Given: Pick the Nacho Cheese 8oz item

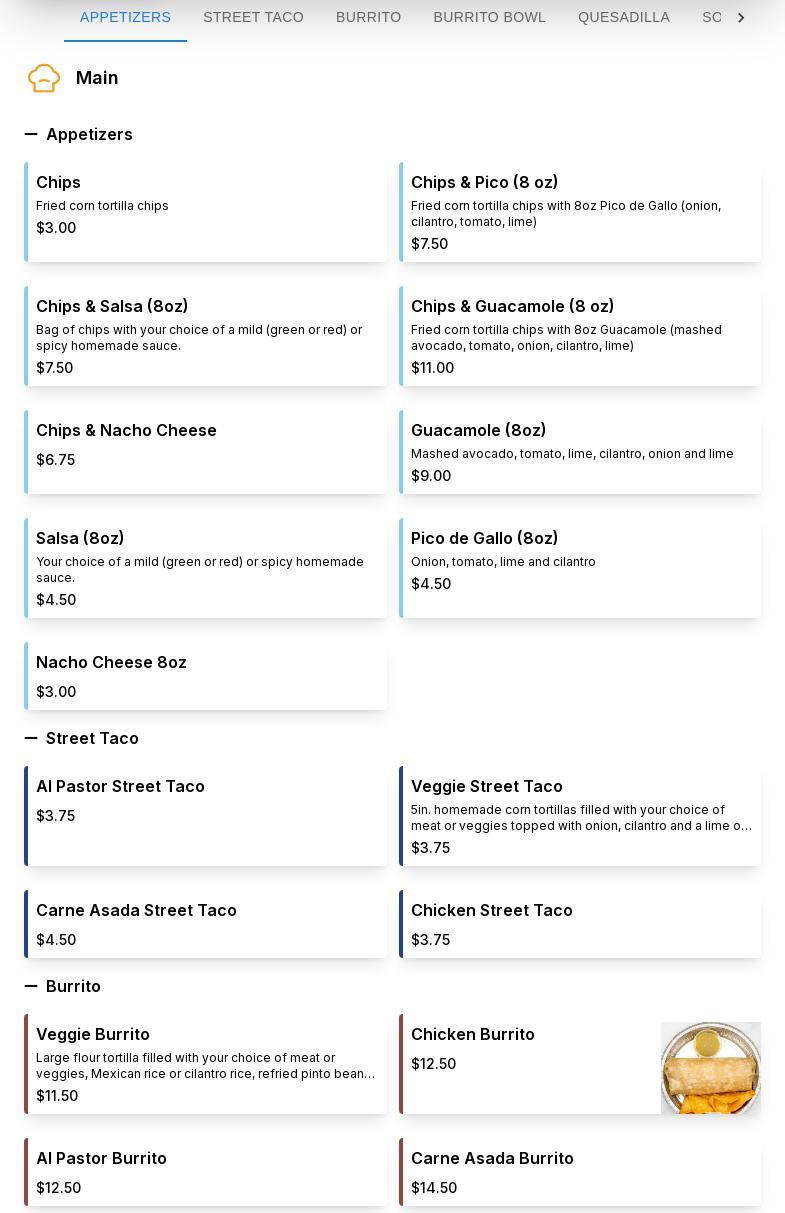Looking at the screenshot, I should 206,676.
